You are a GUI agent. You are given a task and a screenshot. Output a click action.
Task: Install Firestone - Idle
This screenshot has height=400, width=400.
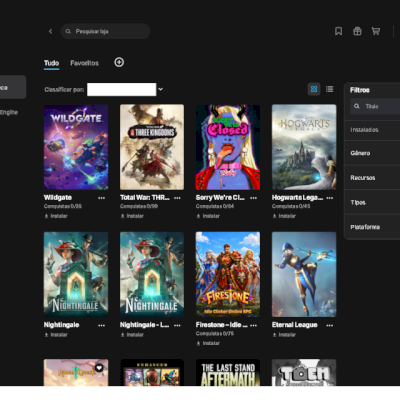coord(208,343)
